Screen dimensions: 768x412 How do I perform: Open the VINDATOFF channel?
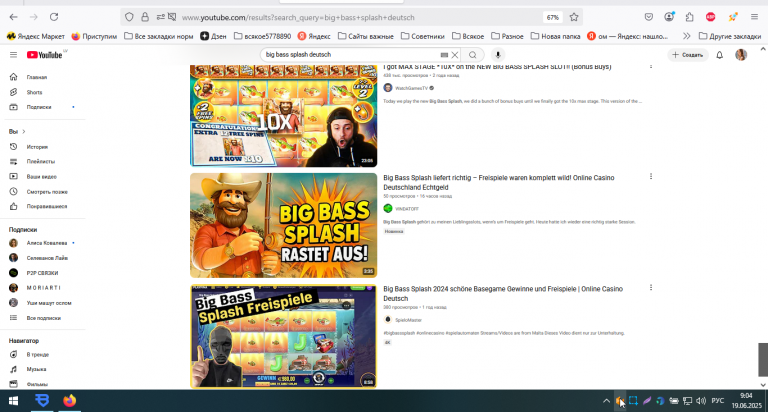tap(407, 209)
